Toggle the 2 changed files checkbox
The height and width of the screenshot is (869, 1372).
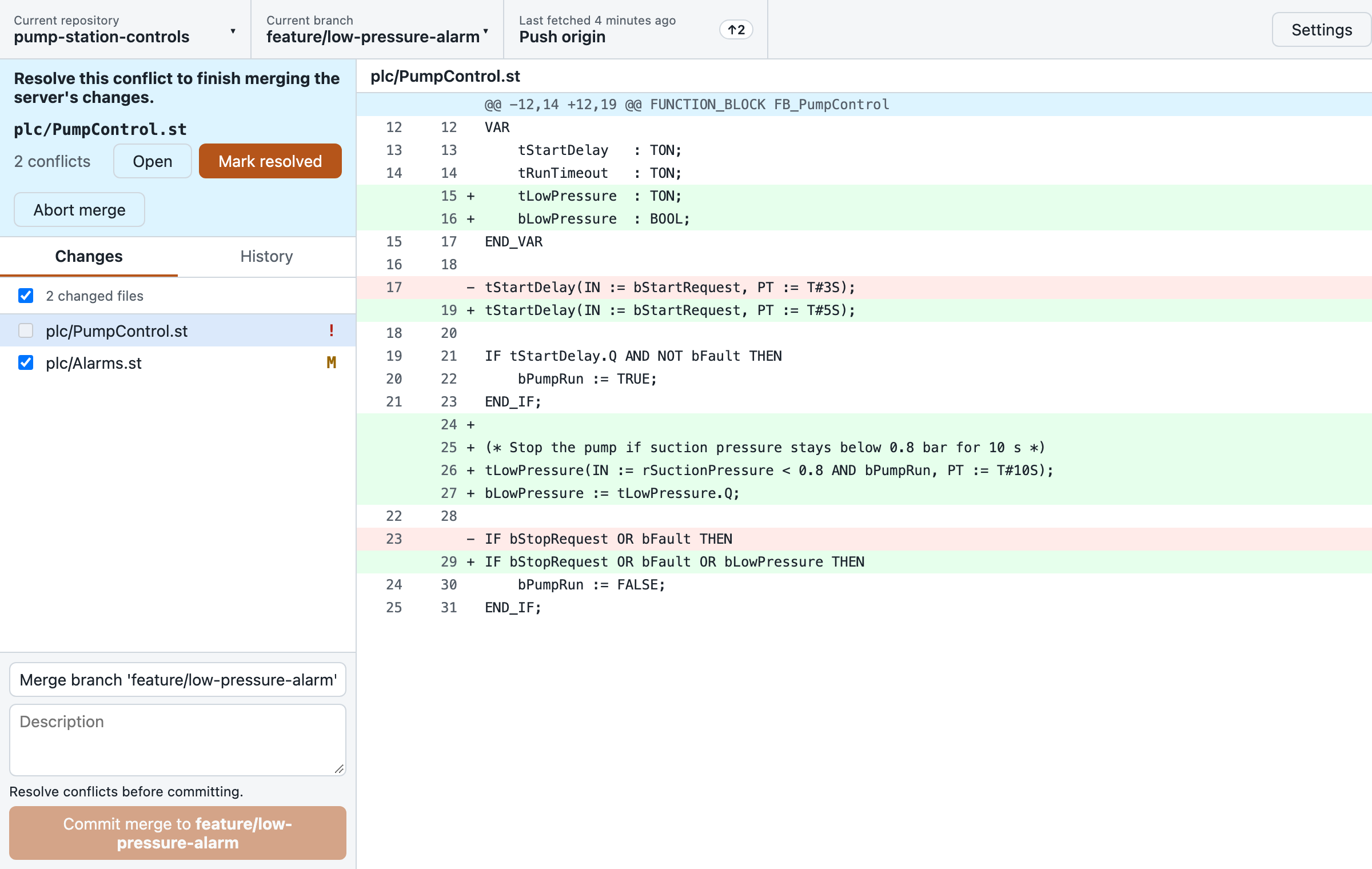26,296
